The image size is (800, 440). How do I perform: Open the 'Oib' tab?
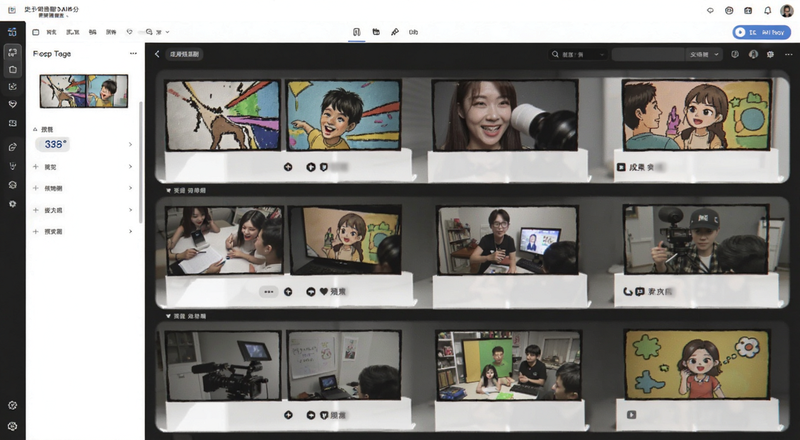[x=413, y=32]
